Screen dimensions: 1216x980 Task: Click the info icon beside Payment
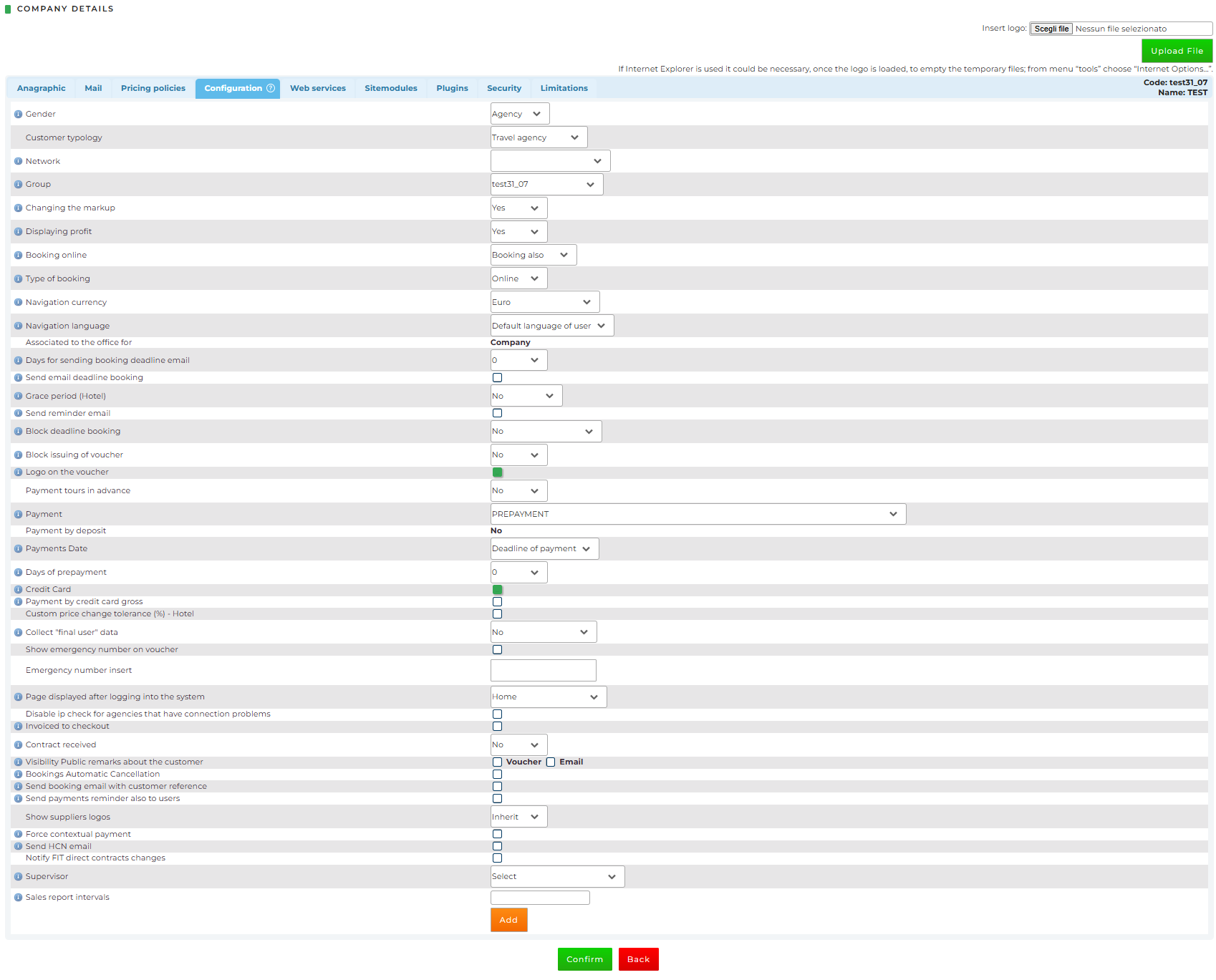[x=19, y=515]
